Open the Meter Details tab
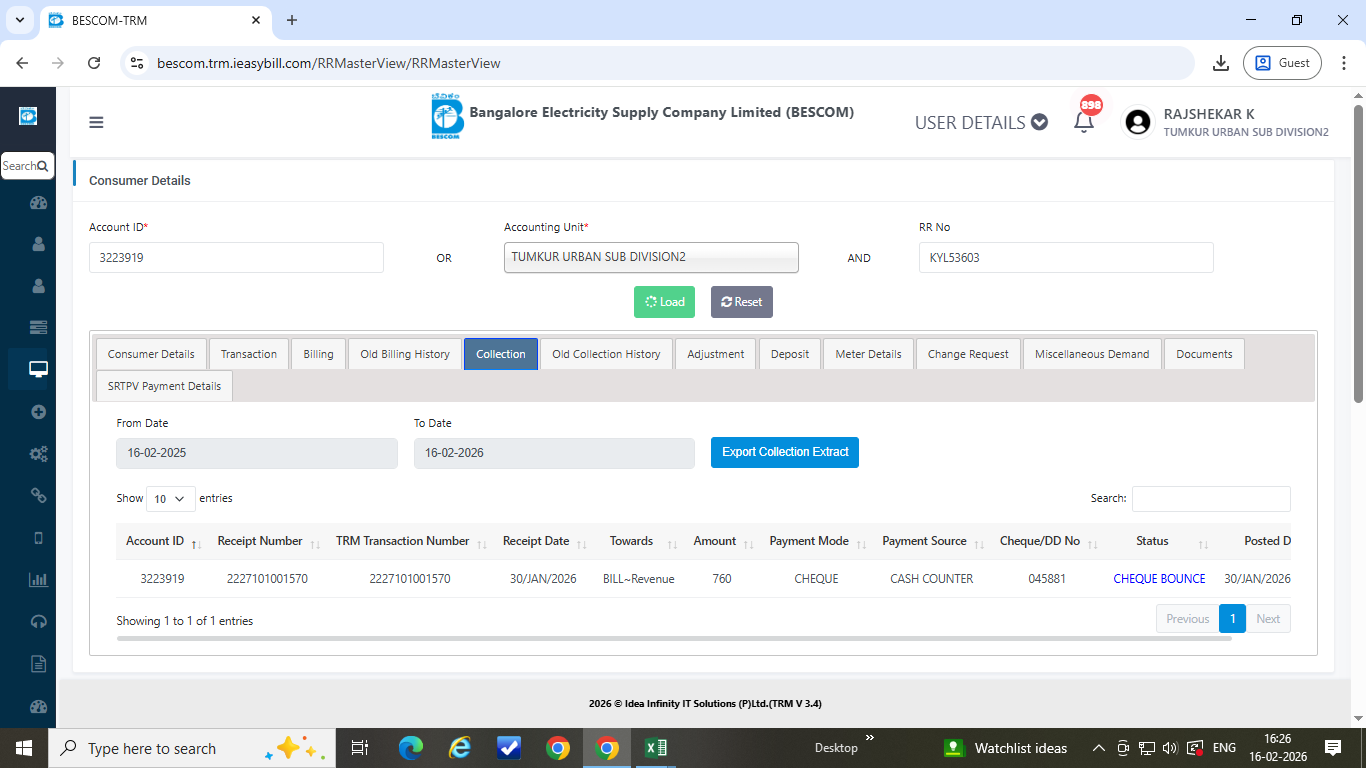This screenshot has height=768, width=1366. (868, 354)
